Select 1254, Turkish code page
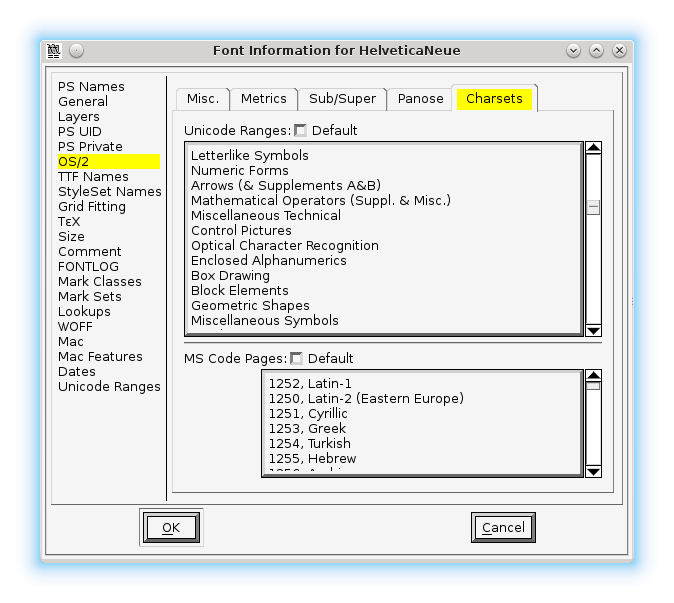This screenshot has width=674, height=603. tap(309, 444)
